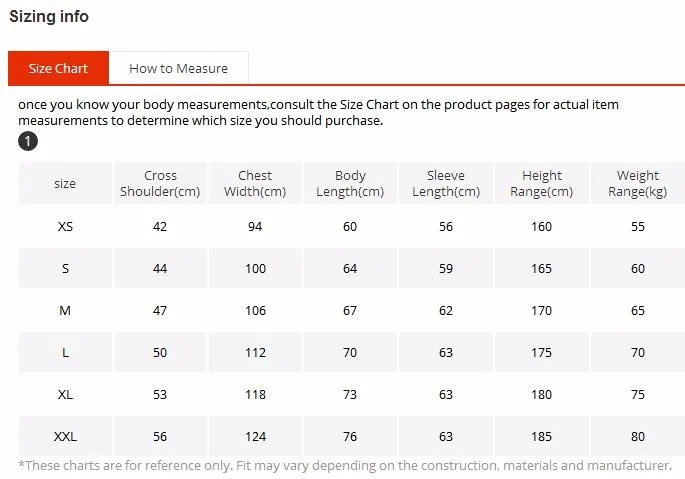
Task: Click the 124 chest width value
Action: (255, 437)
